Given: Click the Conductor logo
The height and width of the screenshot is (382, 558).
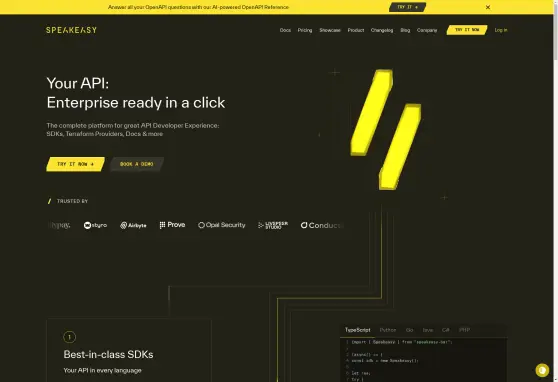Looking at the screenshot, I should (322, 225).
